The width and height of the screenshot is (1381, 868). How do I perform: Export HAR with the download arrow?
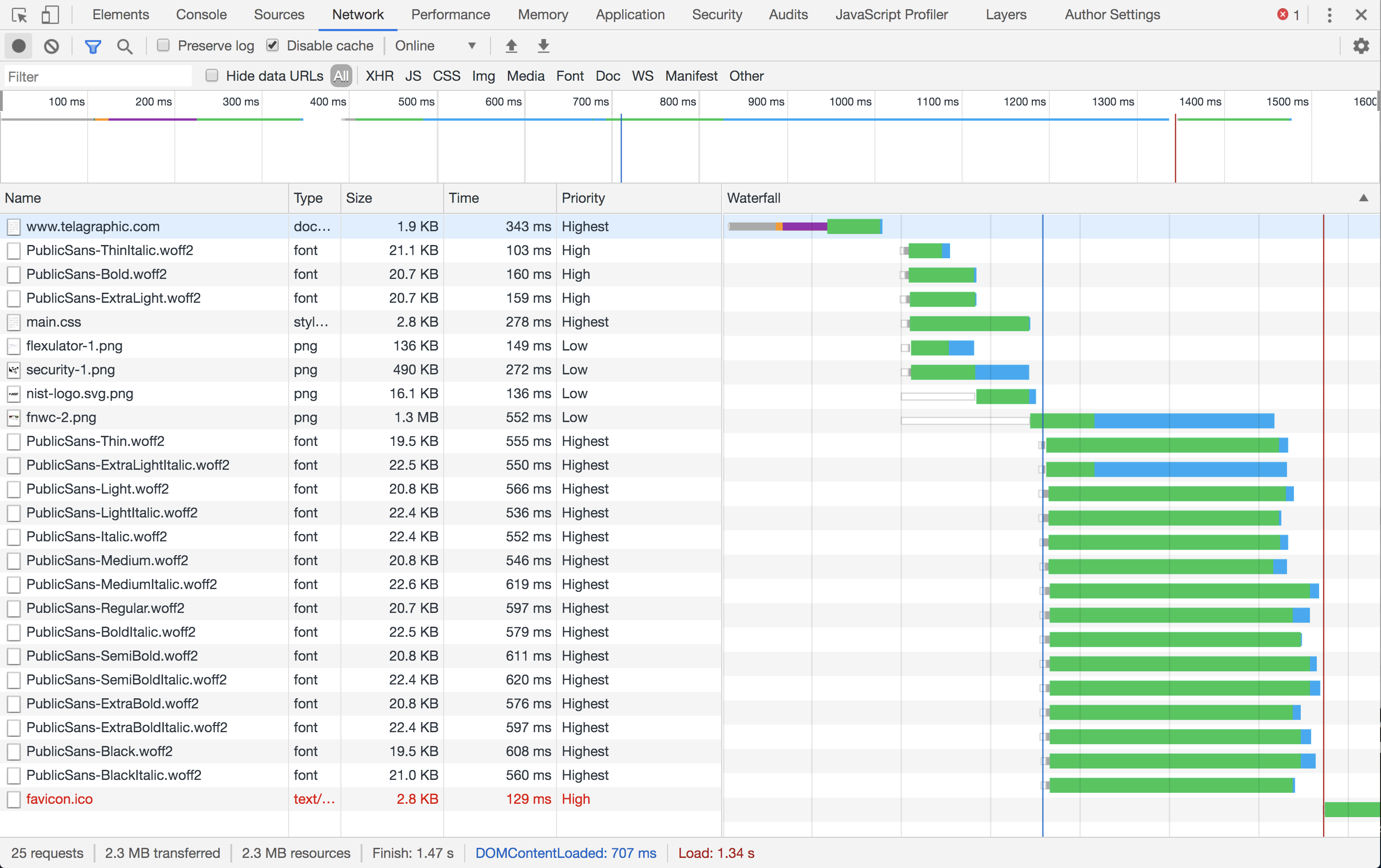(x=544, y=46)
